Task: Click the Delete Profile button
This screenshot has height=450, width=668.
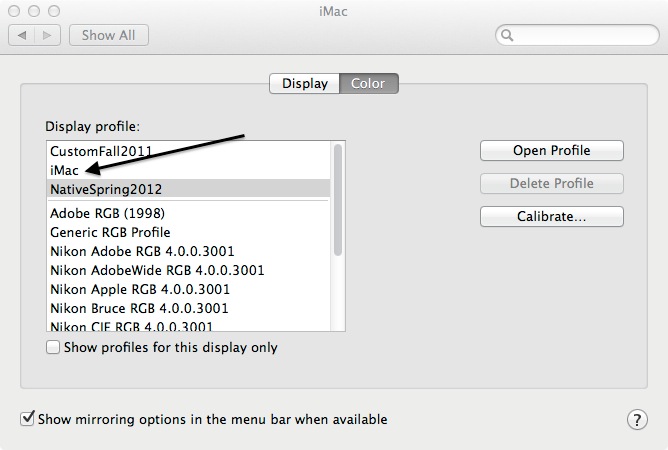Action: click(552, 183)
